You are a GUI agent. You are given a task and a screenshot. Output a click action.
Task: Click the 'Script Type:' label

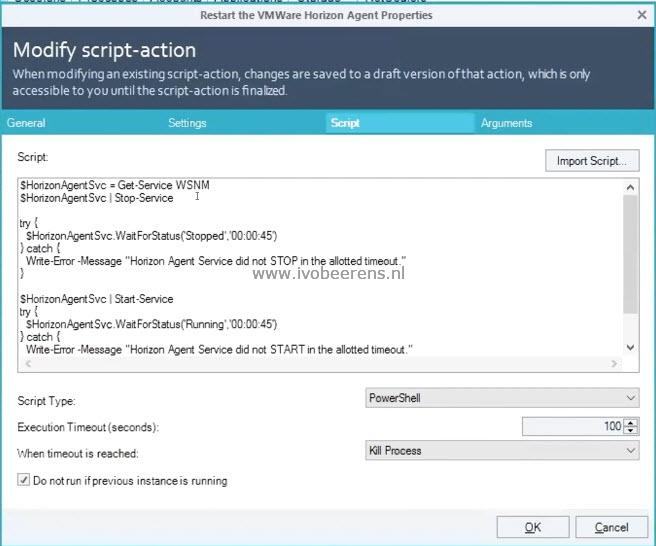coord(46,401)
